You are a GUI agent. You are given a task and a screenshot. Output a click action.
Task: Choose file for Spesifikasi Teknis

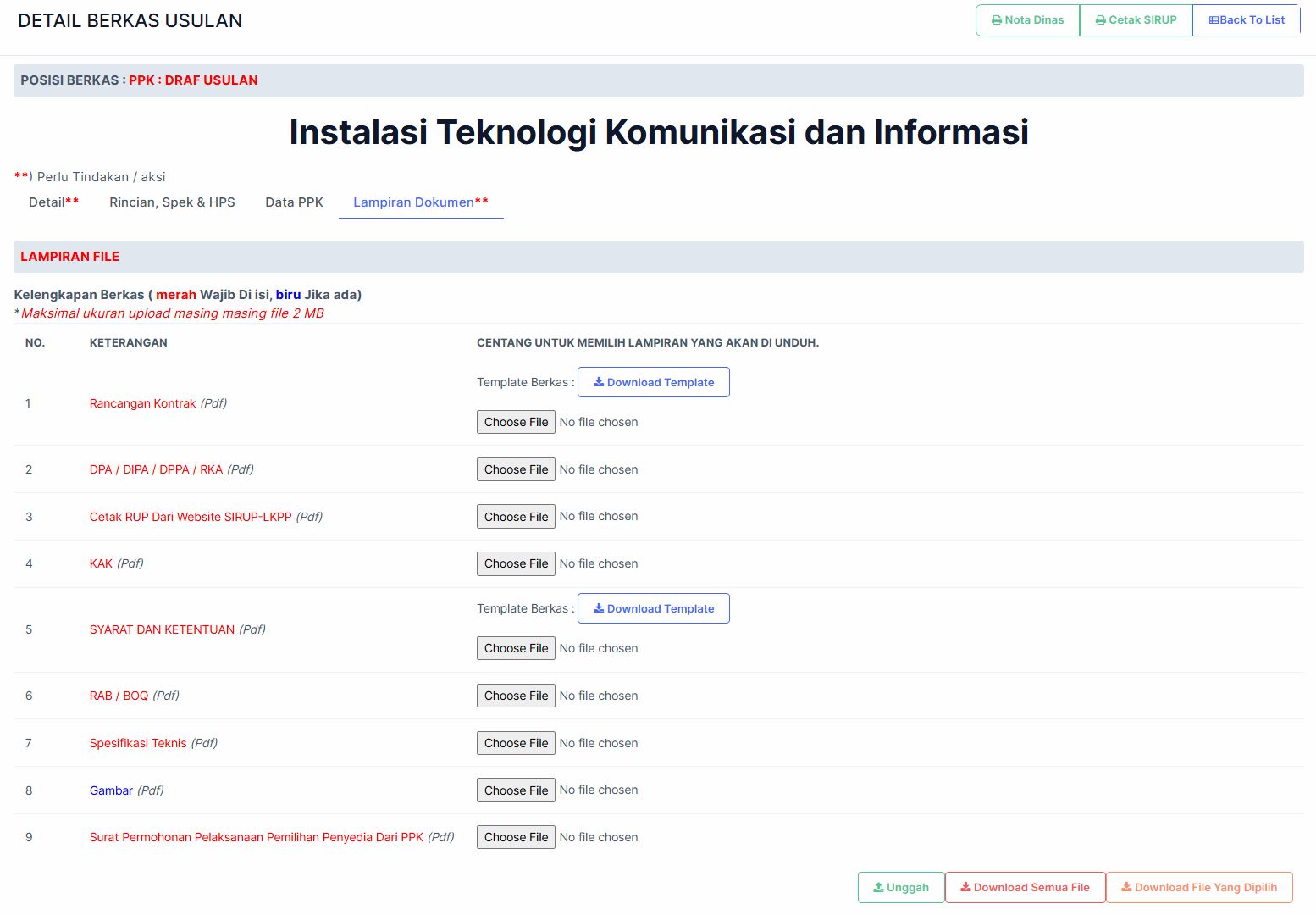click(x=516, y=743)
